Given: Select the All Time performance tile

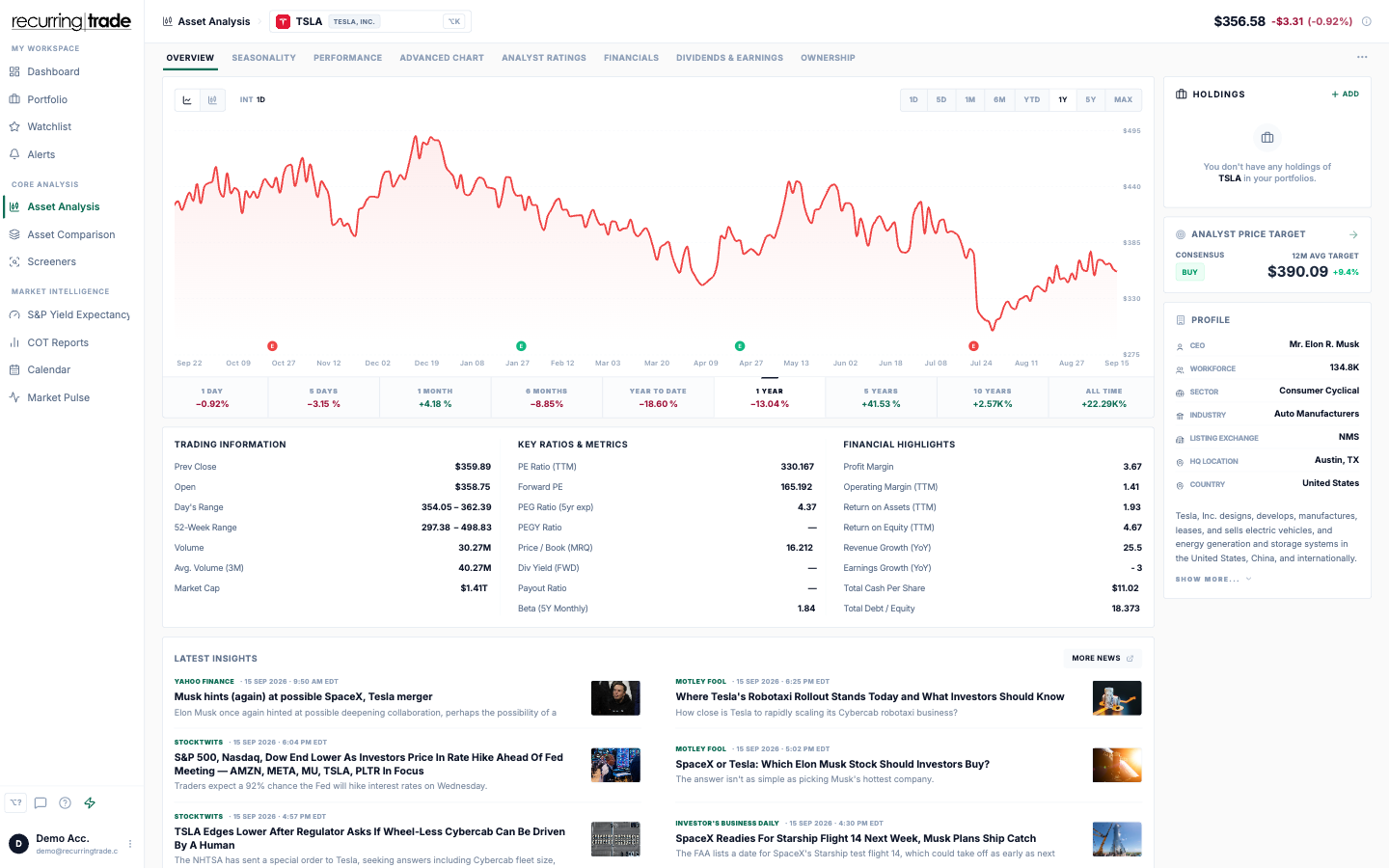Looking at the screenshot, I should coord(1103,397).
